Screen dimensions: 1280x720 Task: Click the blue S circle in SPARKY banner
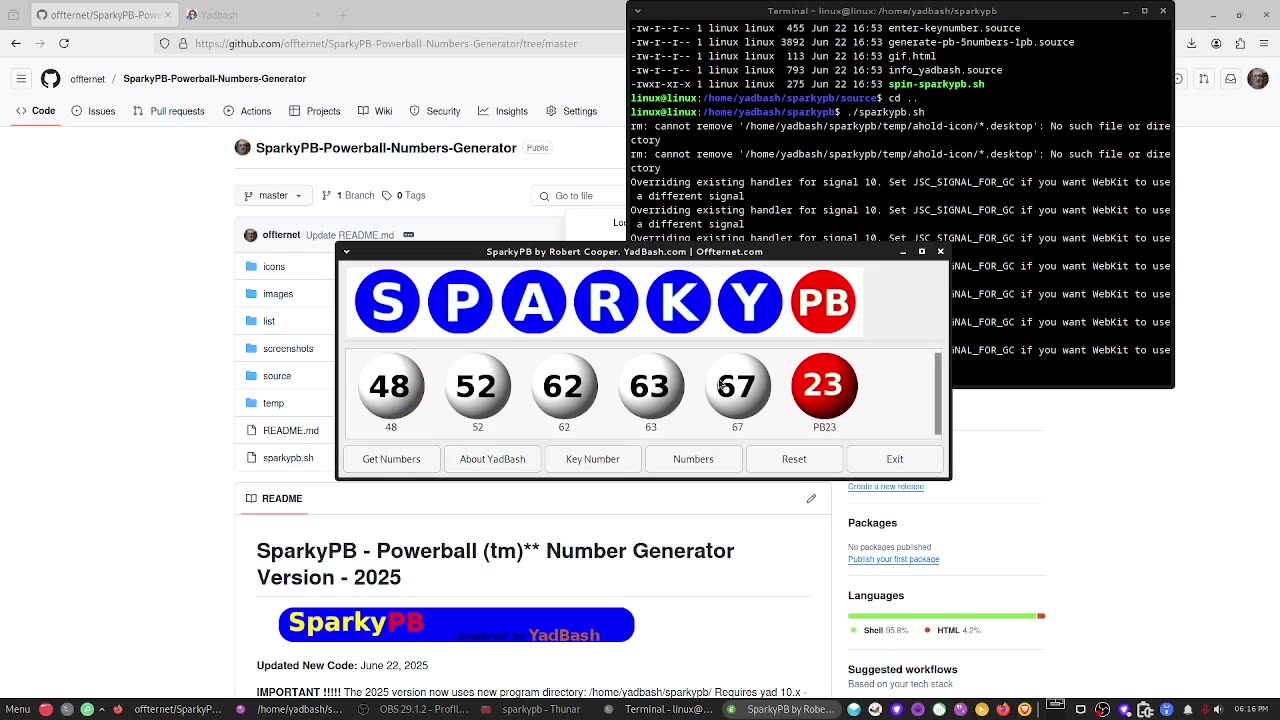(387, 301)
